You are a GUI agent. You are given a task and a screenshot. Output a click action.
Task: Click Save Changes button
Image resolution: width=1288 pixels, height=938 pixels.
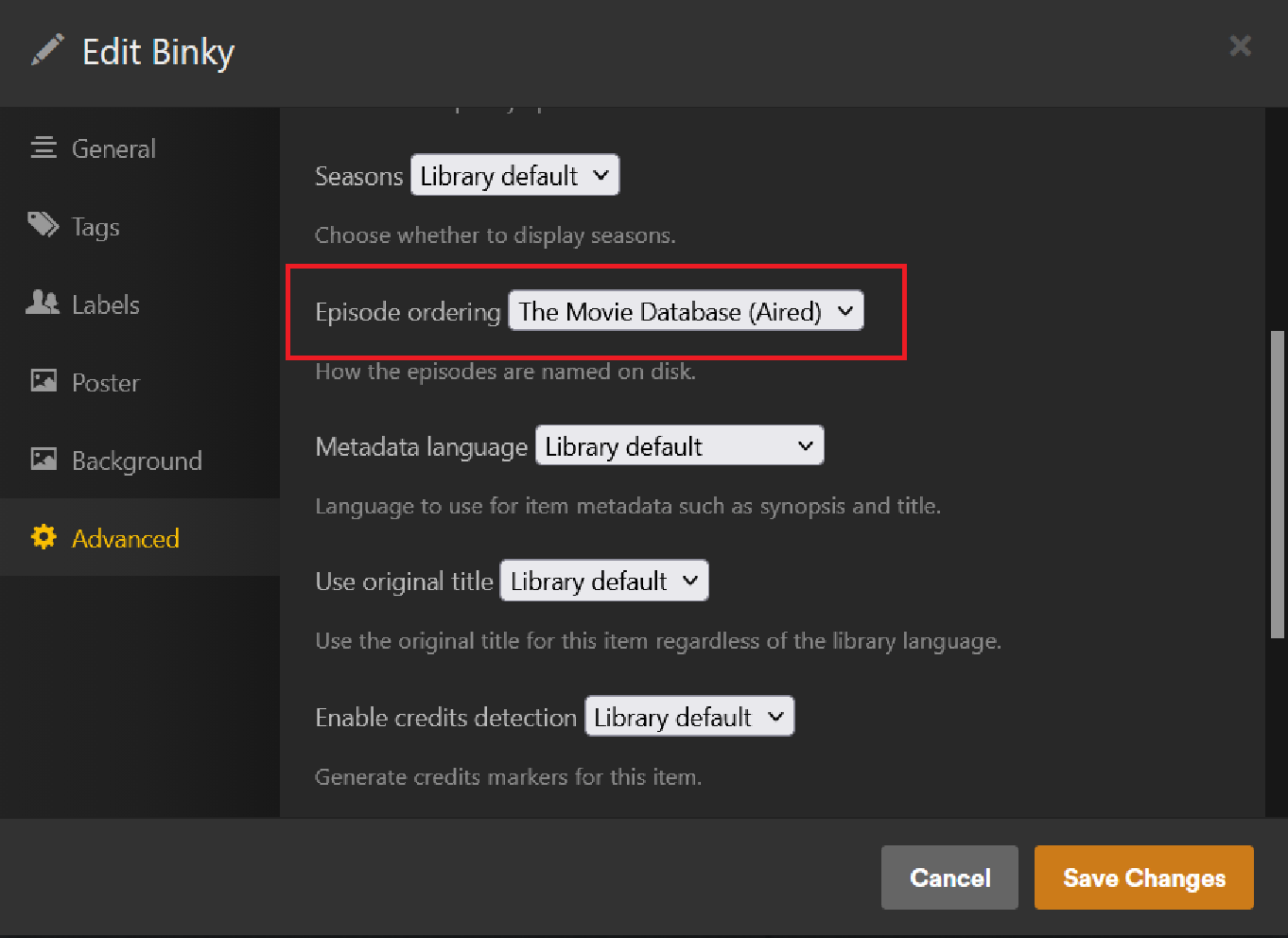[x=1144, y=877]
